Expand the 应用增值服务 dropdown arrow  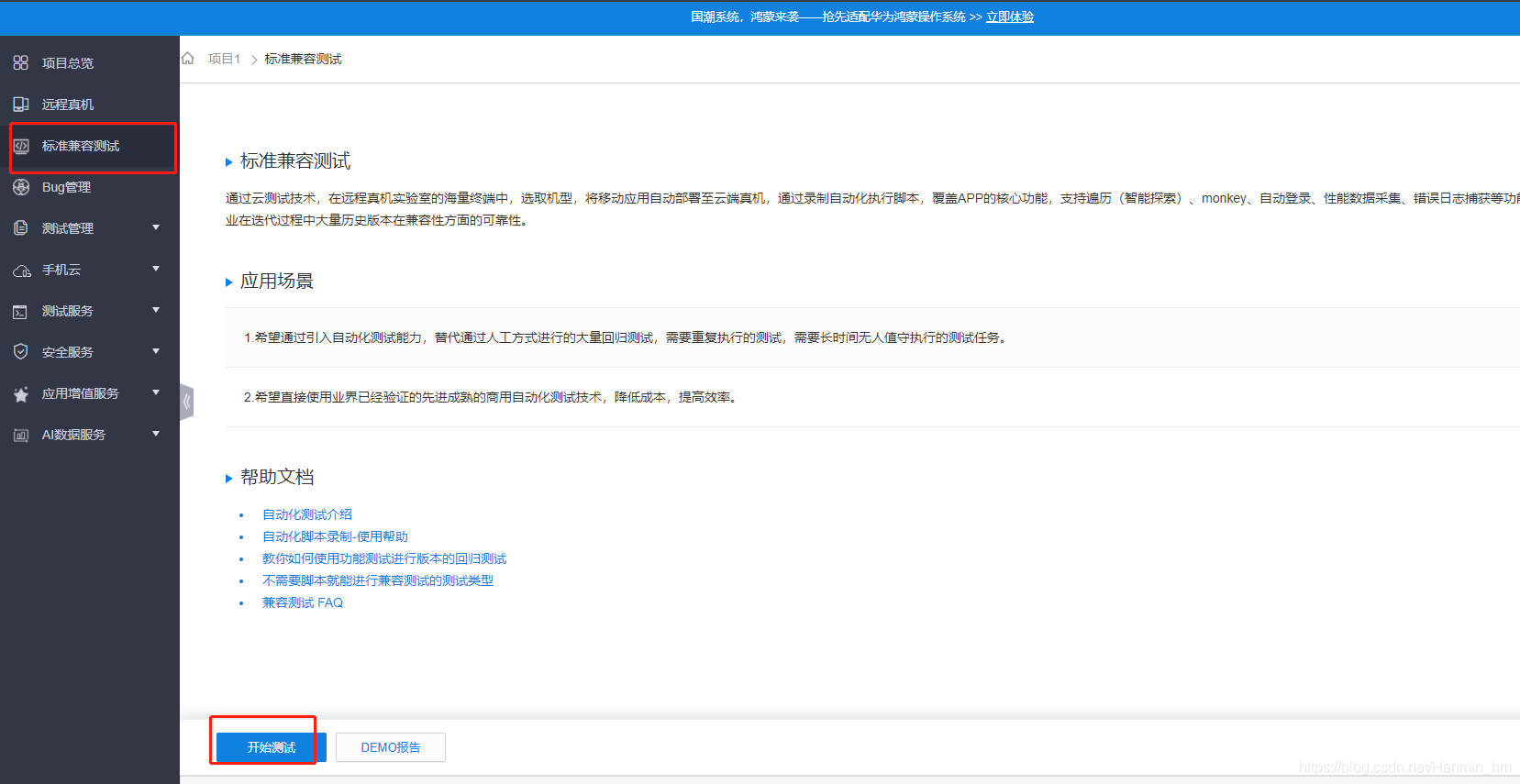156,392
